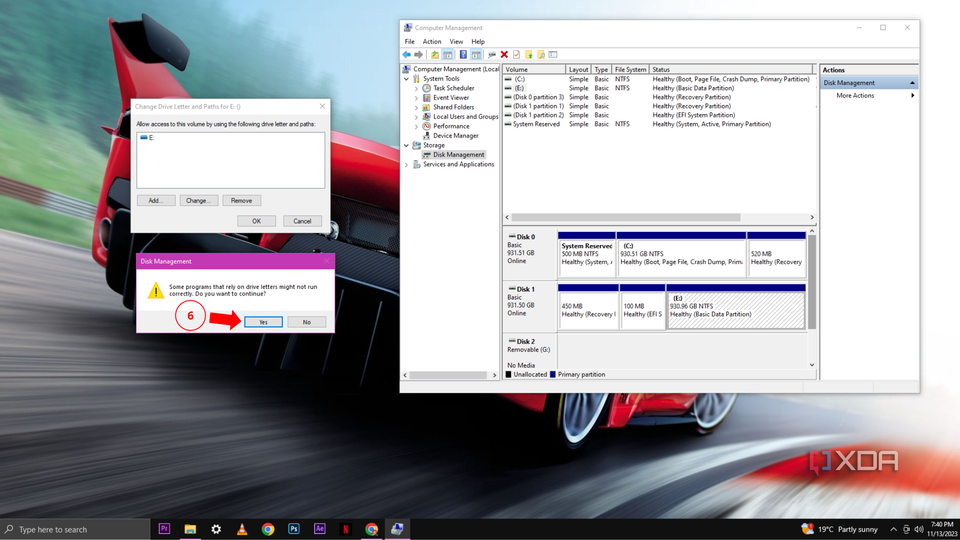Open Premiere Pro from the taskbar

click(164, 529)
